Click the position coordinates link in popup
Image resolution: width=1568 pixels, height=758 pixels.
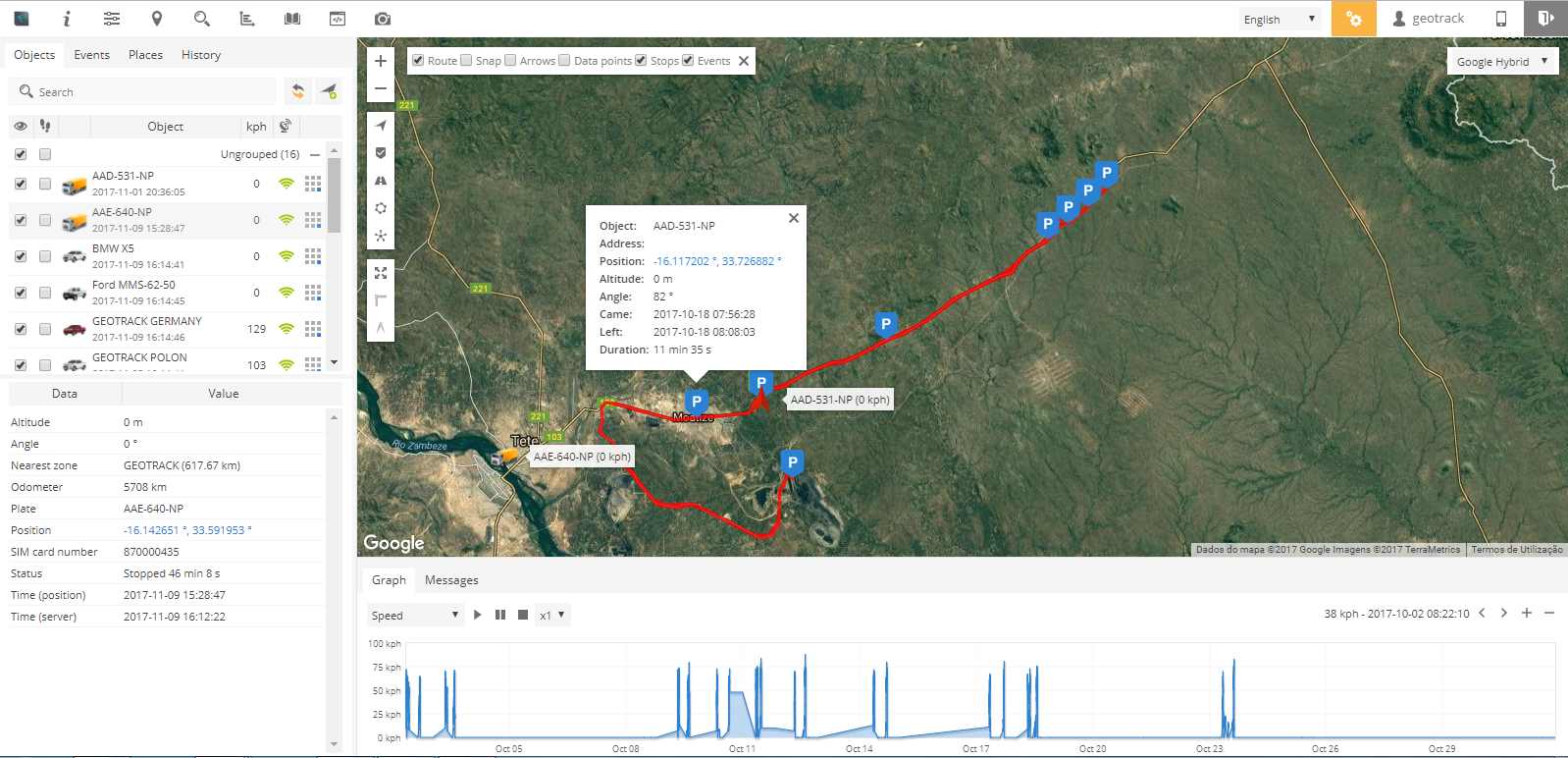pos(716,261)
